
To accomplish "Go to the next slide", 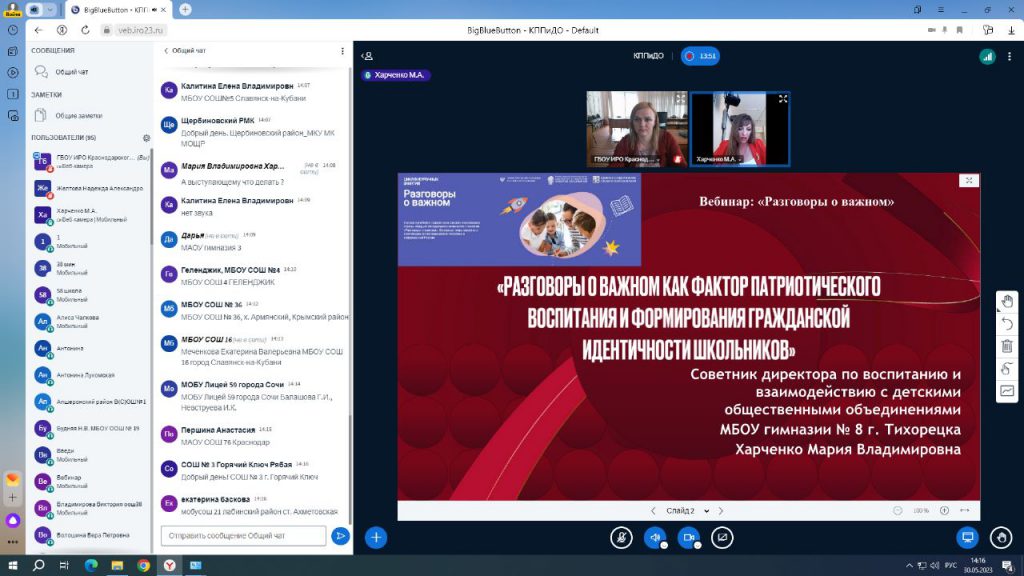I will 721,511.
